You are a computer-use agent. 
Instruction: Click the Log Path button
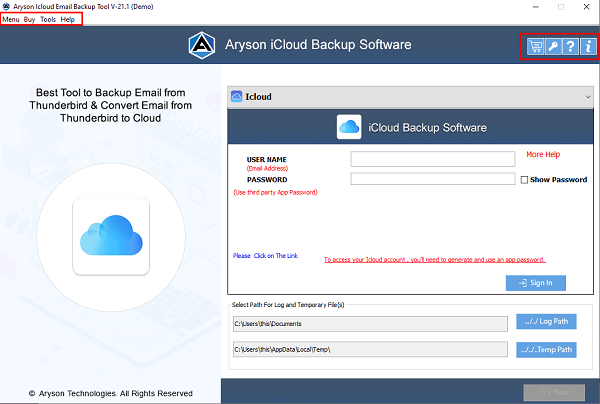coord(546,321)
